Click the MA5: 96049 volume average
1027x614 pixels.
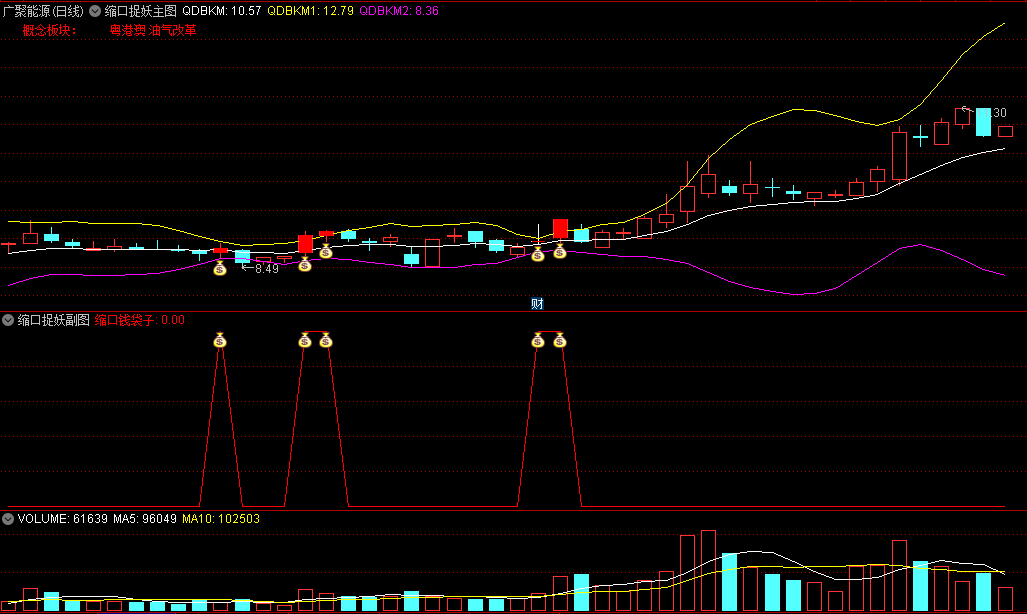(x=145, y=519)
